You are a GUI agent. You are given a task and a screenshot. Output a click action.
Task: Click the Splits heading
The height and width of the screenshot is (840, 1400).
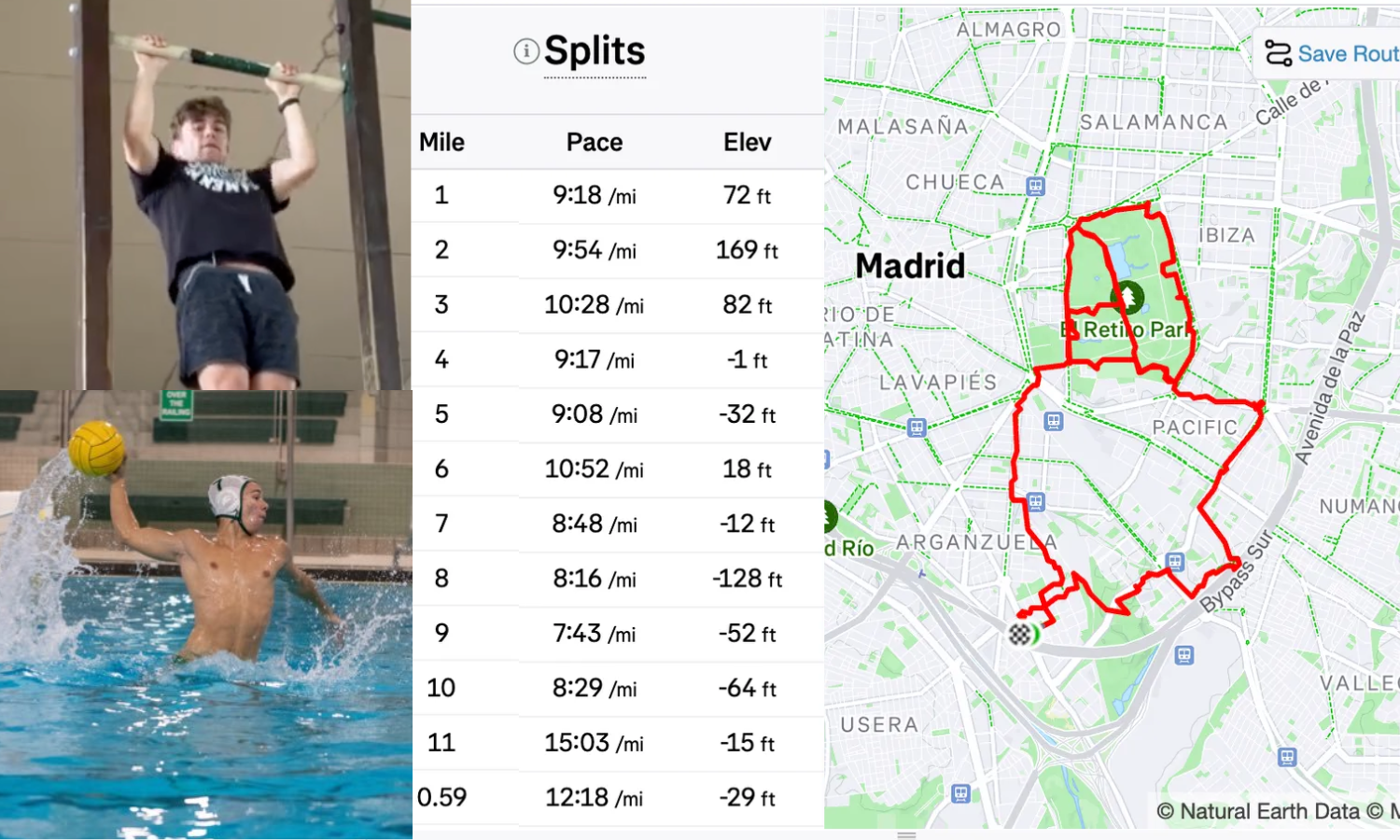[595, 51]
